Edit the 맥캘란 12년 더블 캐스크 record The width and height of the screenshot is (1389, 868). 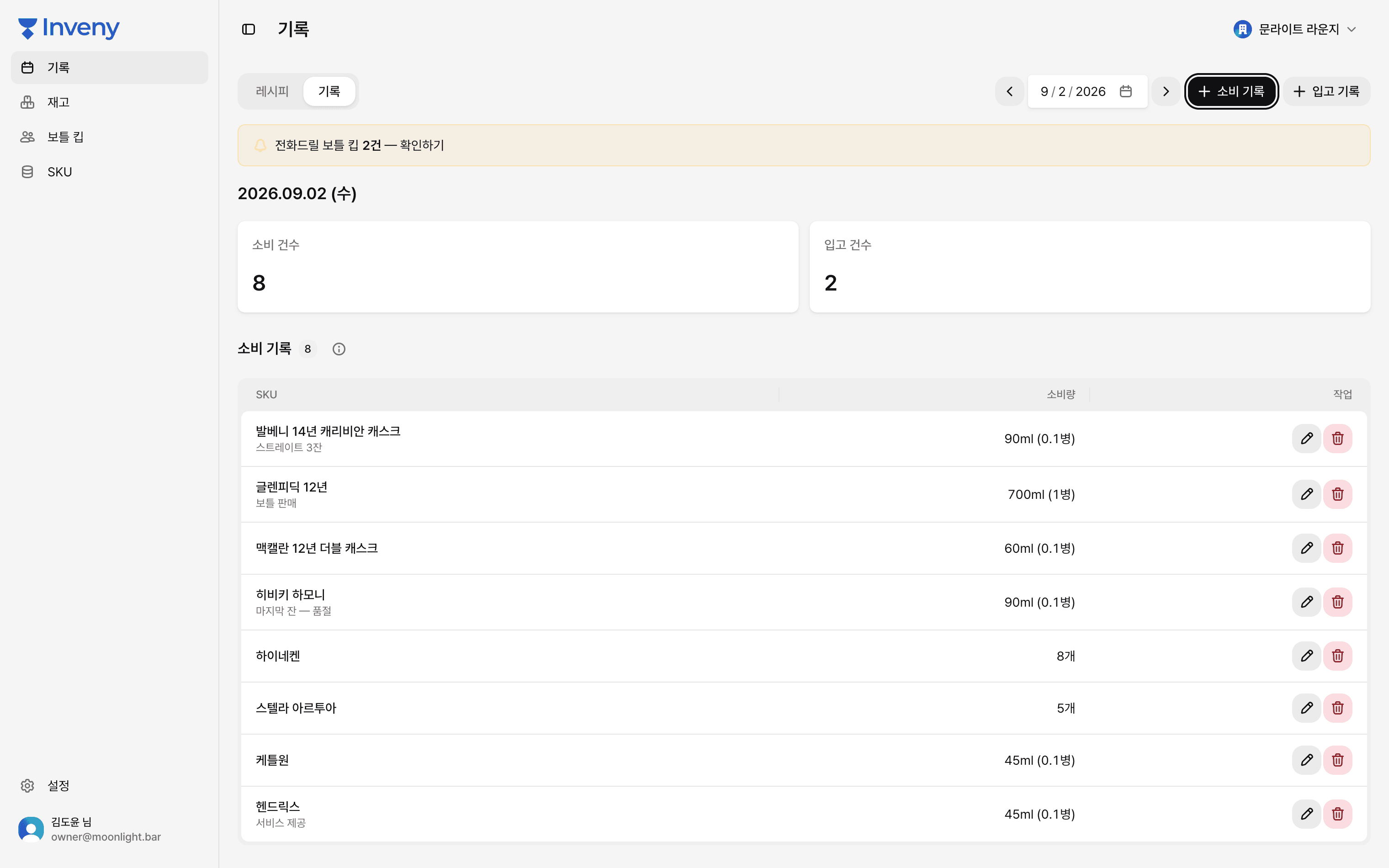1306,548
